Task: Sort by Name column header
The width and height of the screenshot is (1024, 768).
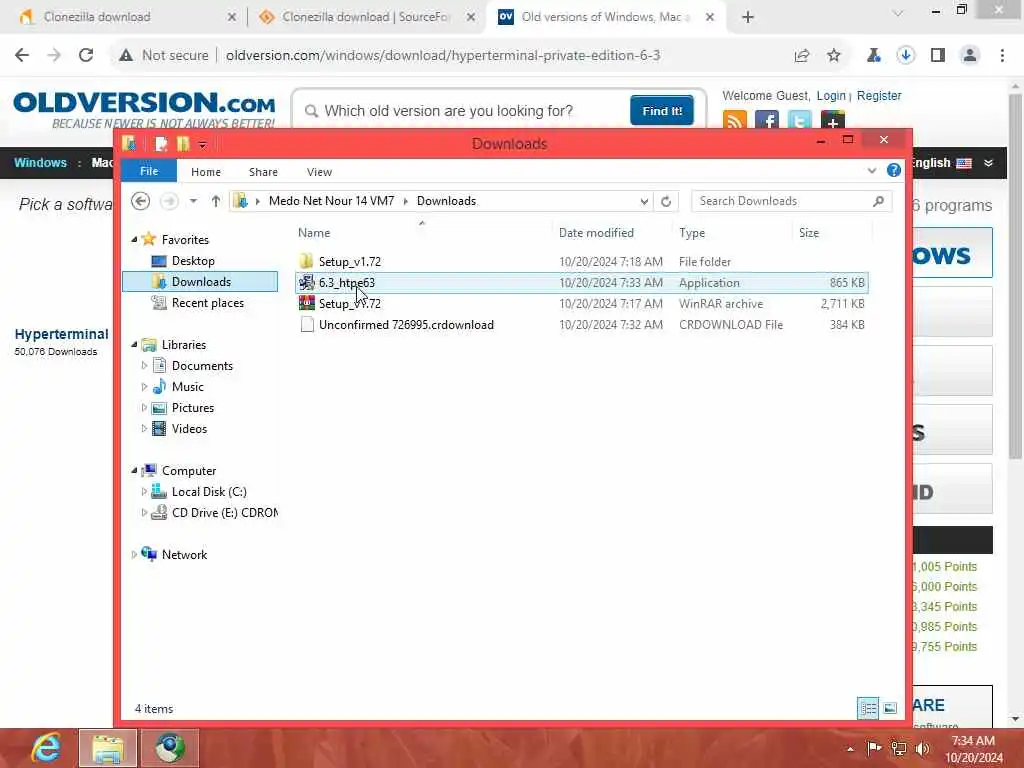Action: coord(314,232)
